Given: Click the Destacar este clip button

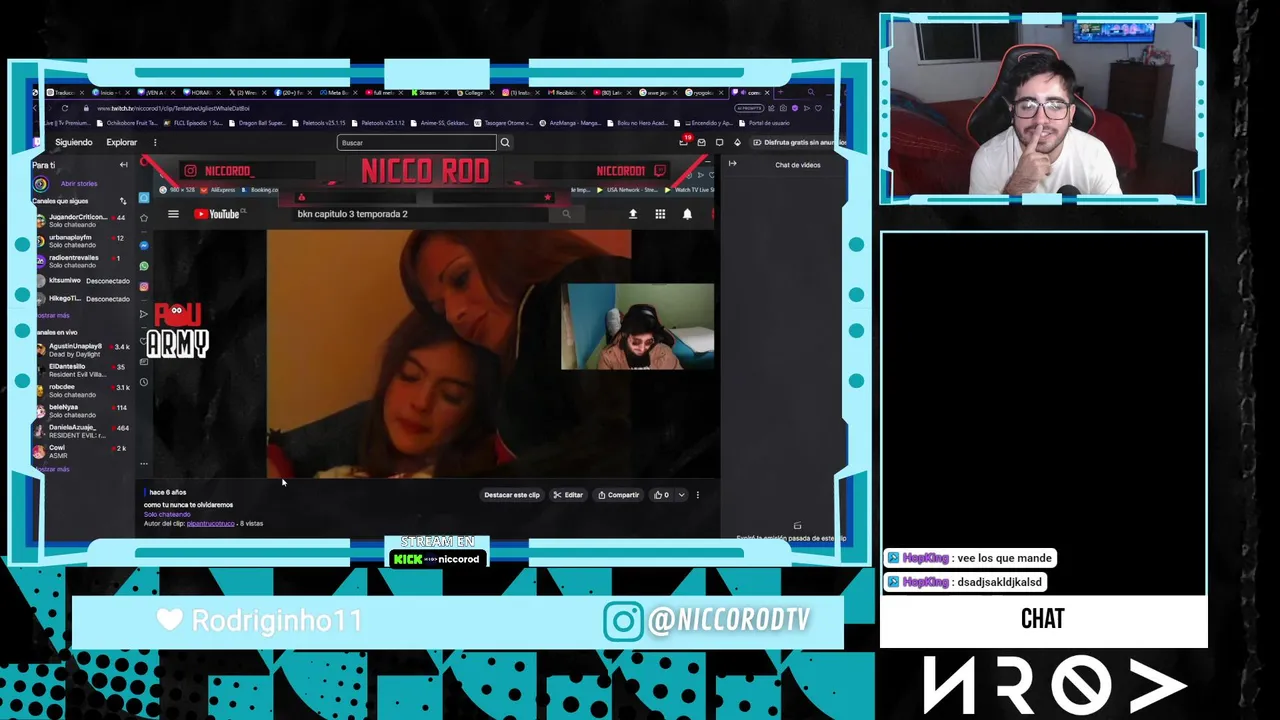Looking at the screenshot, I should 512,495.
